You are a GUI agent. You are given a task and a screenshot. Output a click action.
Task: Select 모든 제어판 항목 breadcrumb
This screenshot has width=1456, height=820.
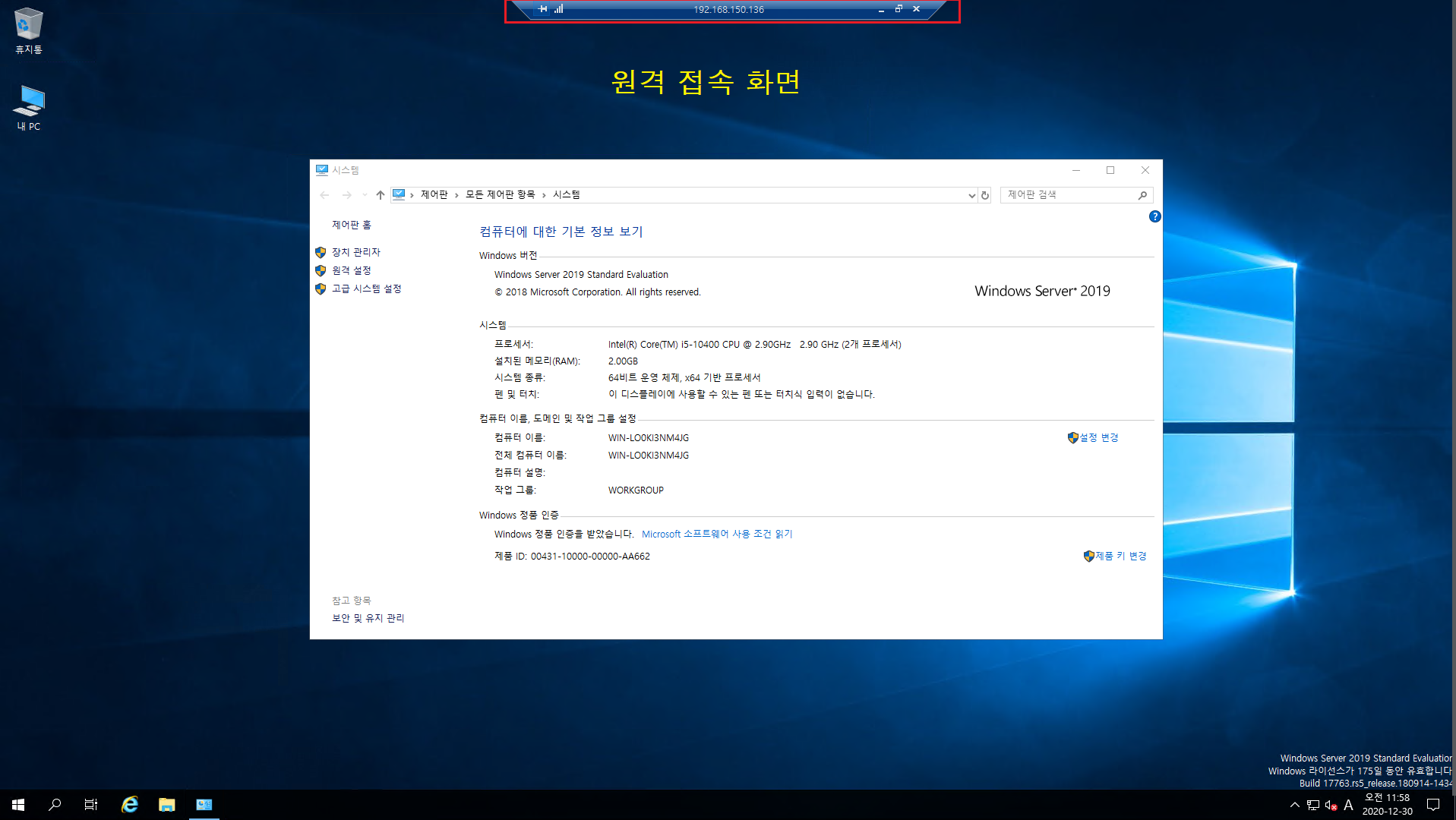501,194
